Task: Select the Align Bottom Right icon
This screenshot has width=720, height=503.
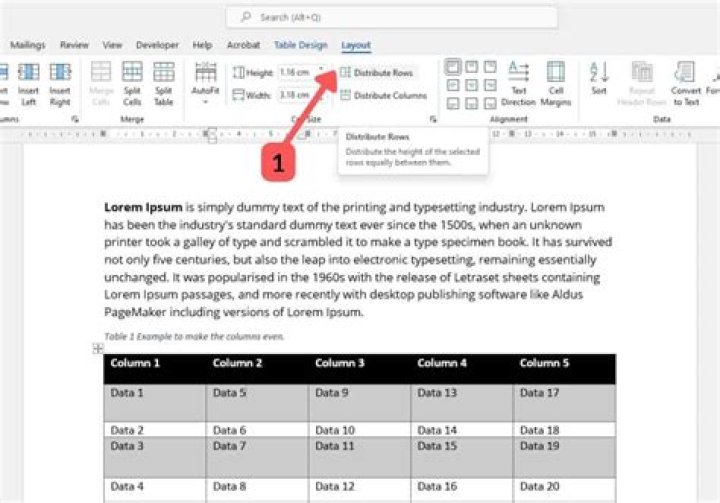Action: (490, 103)
